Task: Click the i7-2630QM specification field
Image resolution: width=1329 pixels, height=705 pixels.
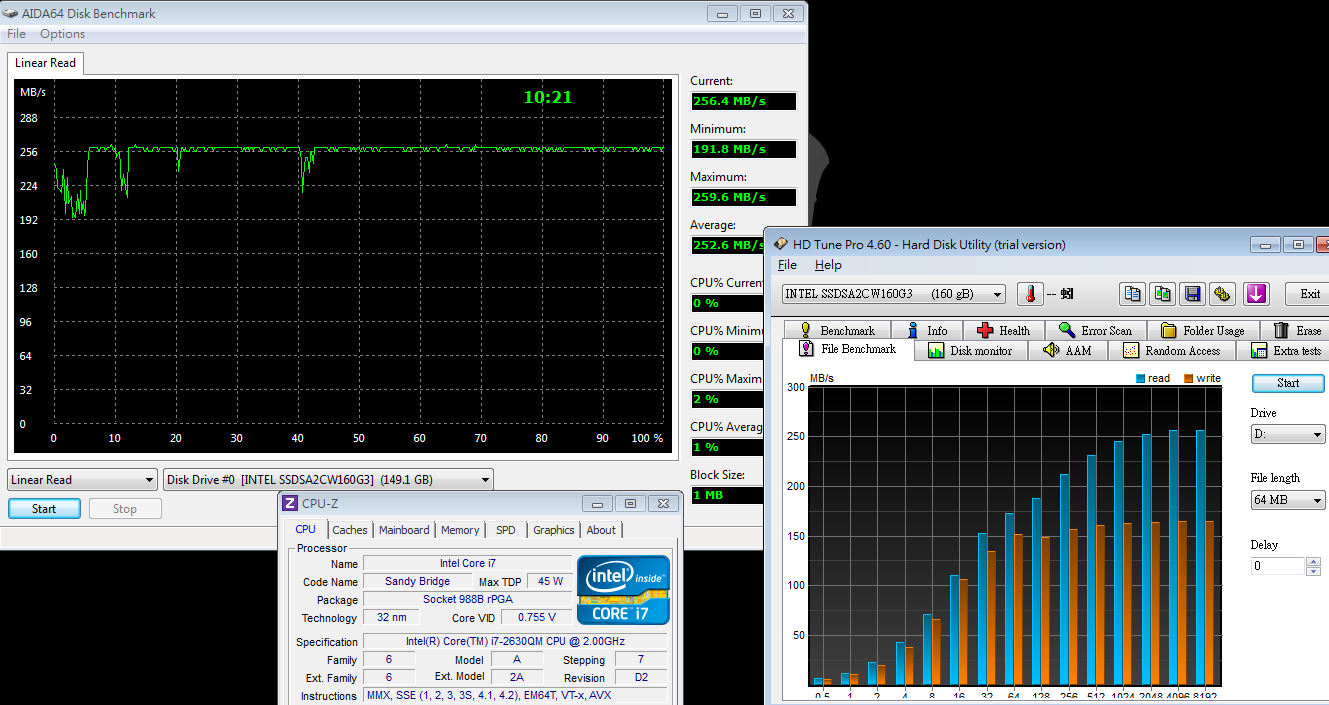Action: tap(516, 641)
